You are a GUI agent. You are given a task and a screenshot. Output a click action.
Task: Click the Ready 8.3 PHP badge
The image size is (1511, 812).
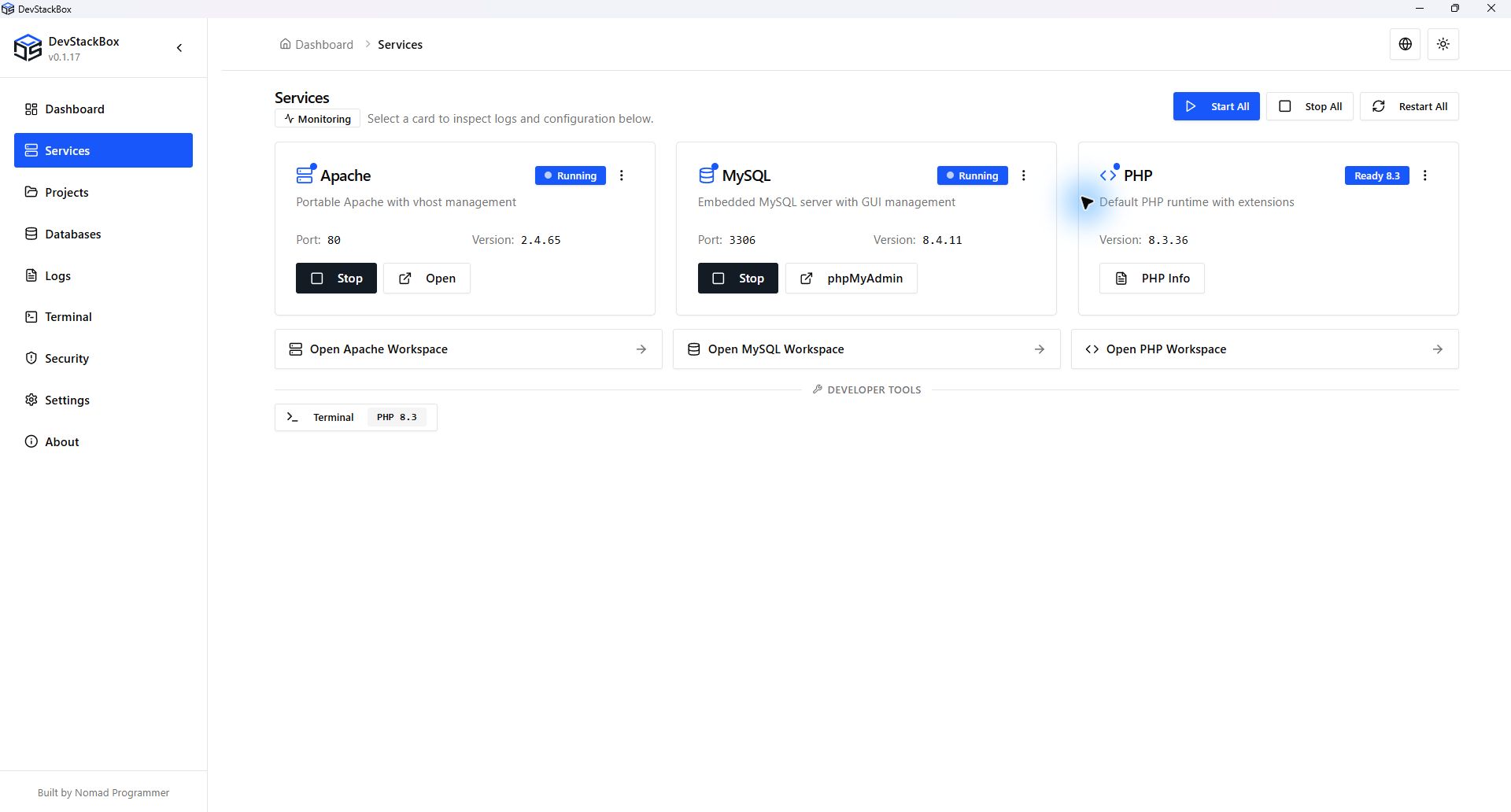(x=1377, y=175)
